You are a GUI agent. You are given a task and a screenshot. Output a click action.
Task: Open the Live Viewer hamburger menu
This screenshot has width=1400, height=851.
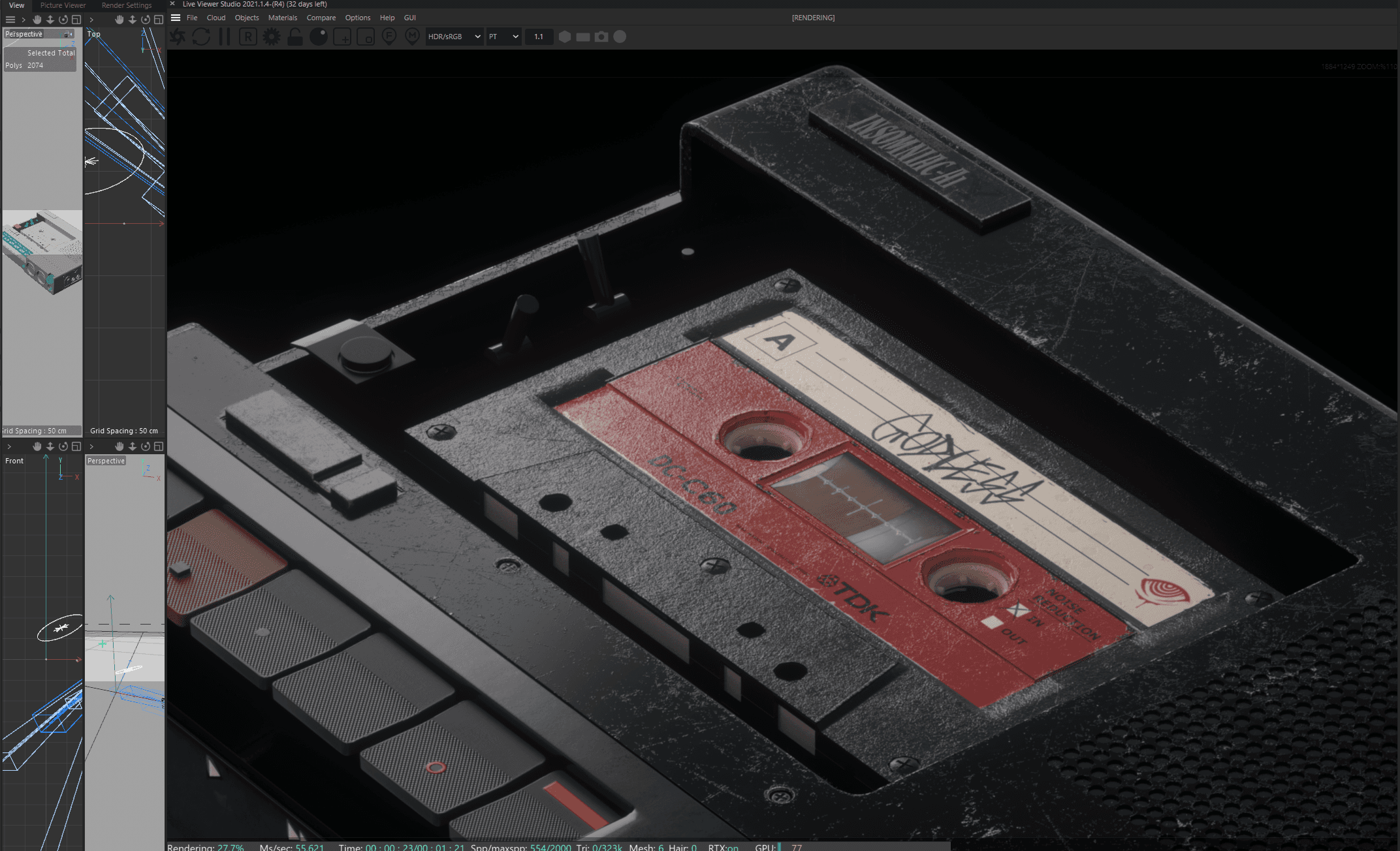176,18
